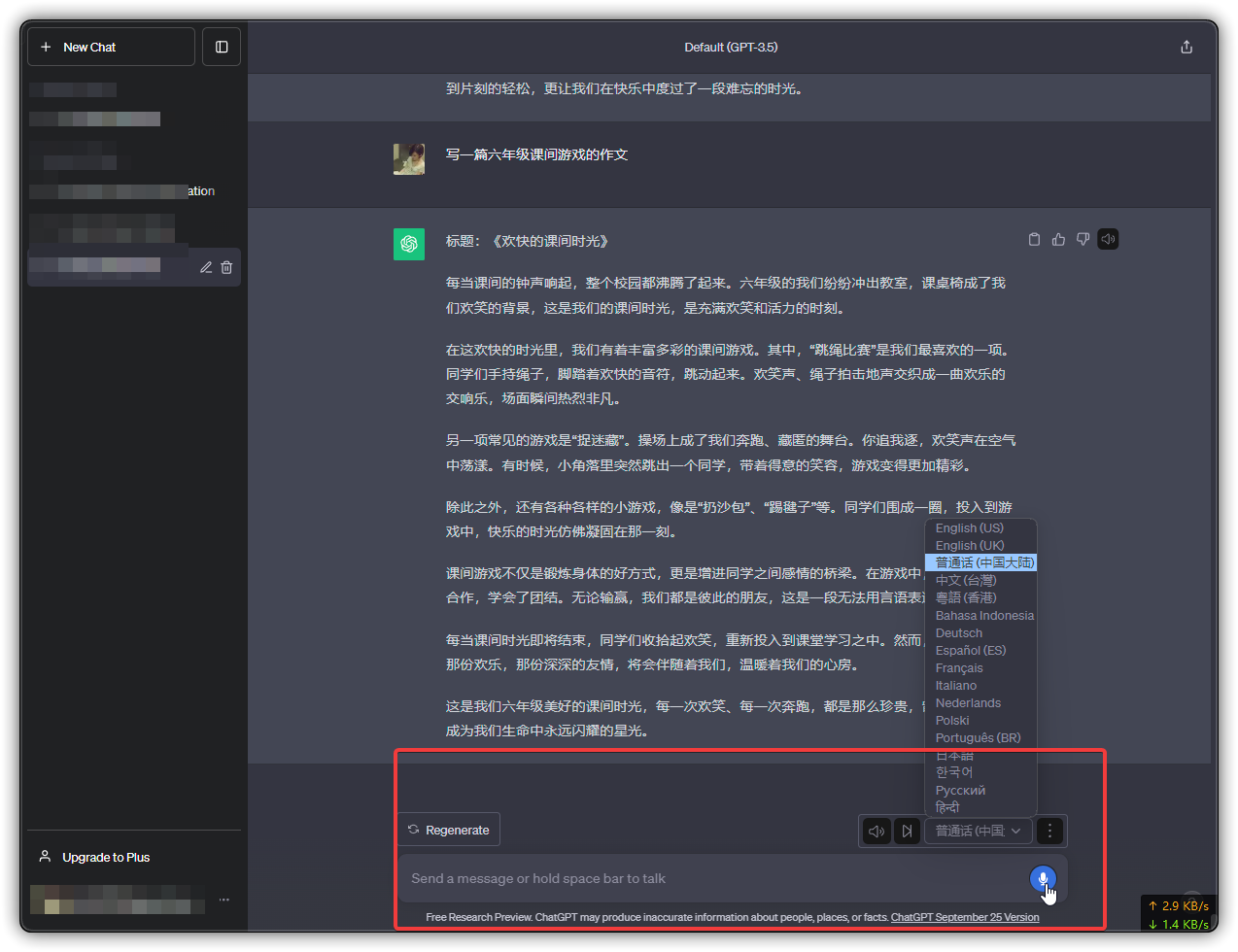The image size is (1238, 952).
Task: Click the paragraph starting 这是我们六年级美好的课间时光
Action: [685, 719]
